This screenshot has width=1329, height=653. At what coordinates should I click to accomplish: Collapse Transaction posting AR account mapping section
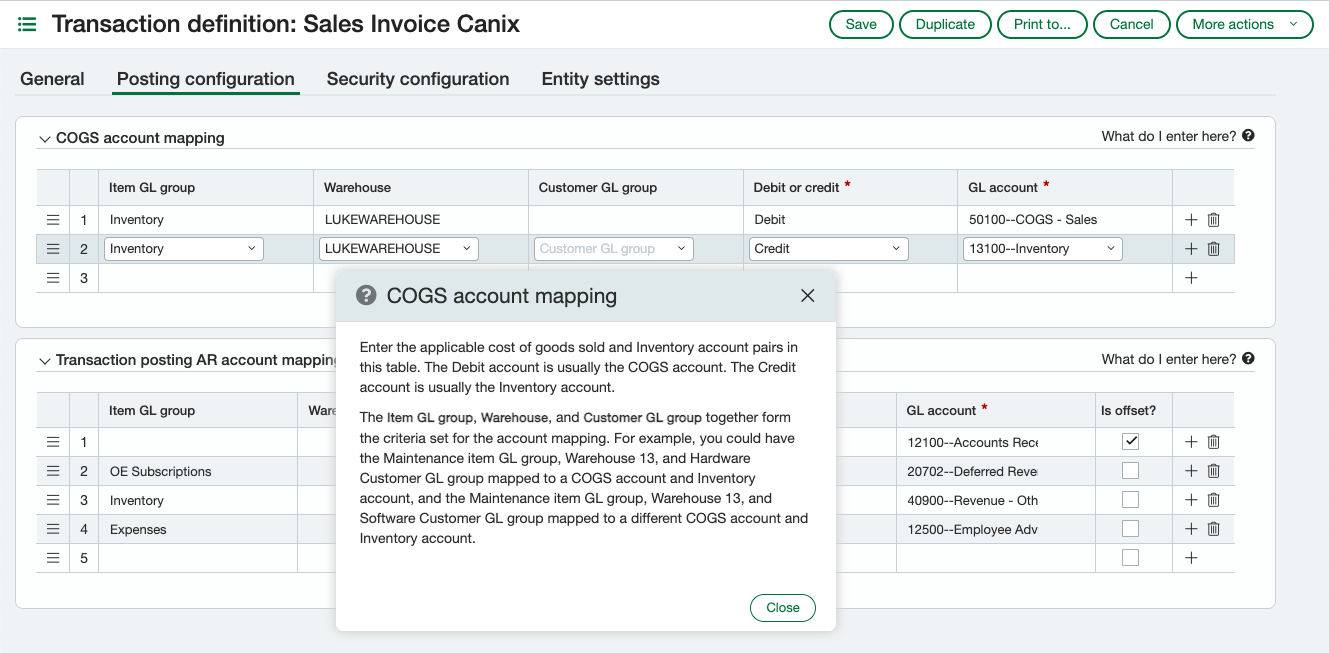44,361
